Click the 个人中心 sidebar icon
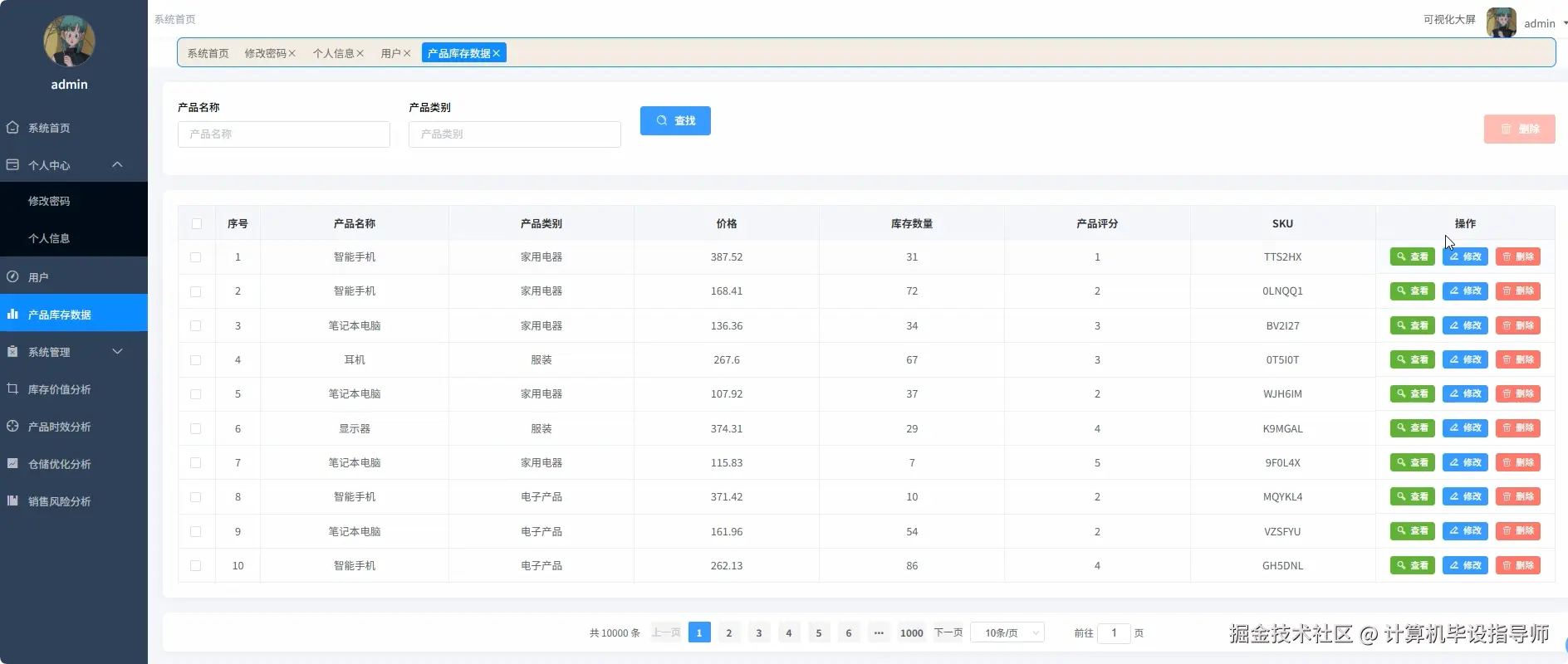Screen dimensions: 1568x664 [12, 165]
